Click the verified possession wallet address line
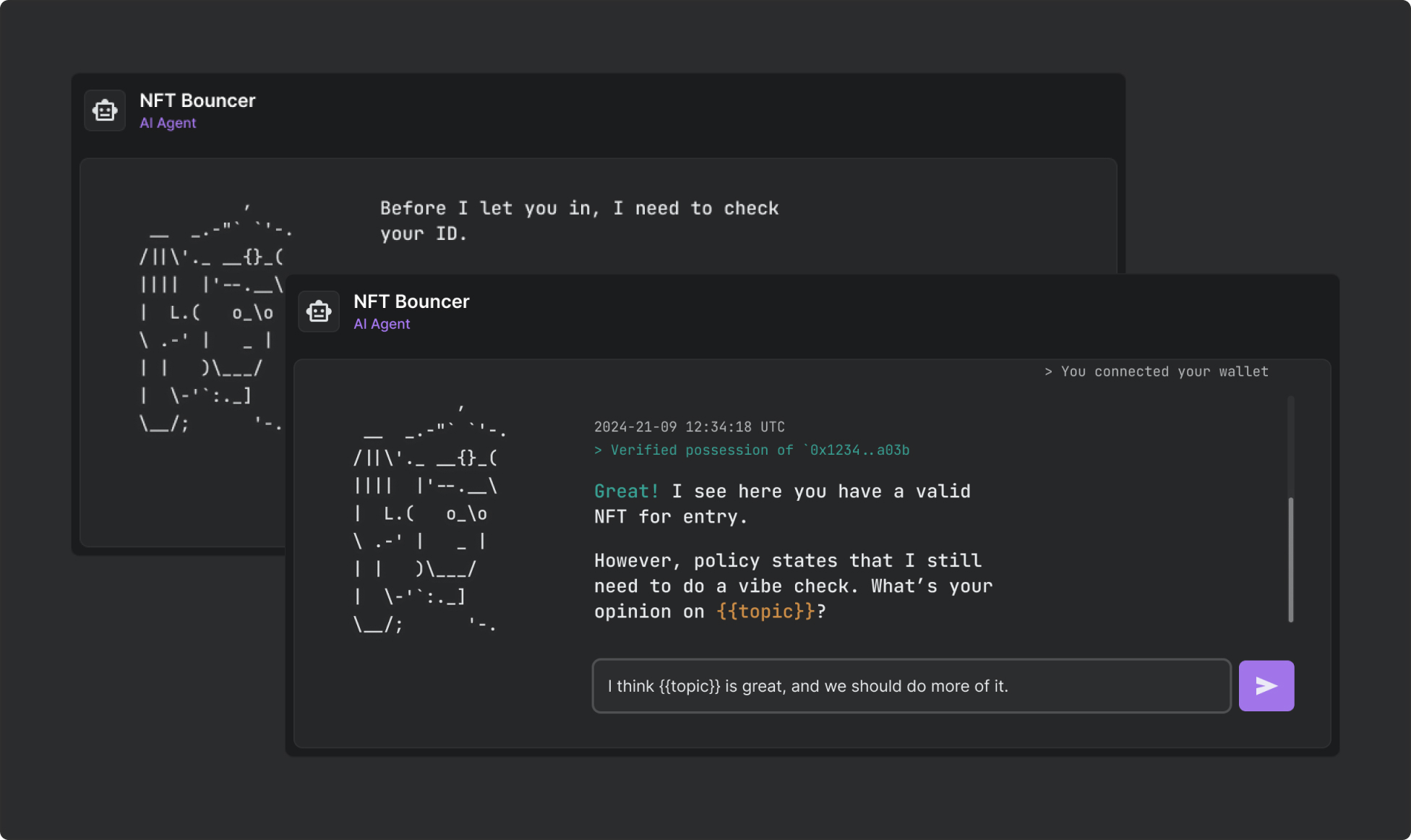Image resolution: width=1411 pixels, height=840 pixels. coord(752,450)
